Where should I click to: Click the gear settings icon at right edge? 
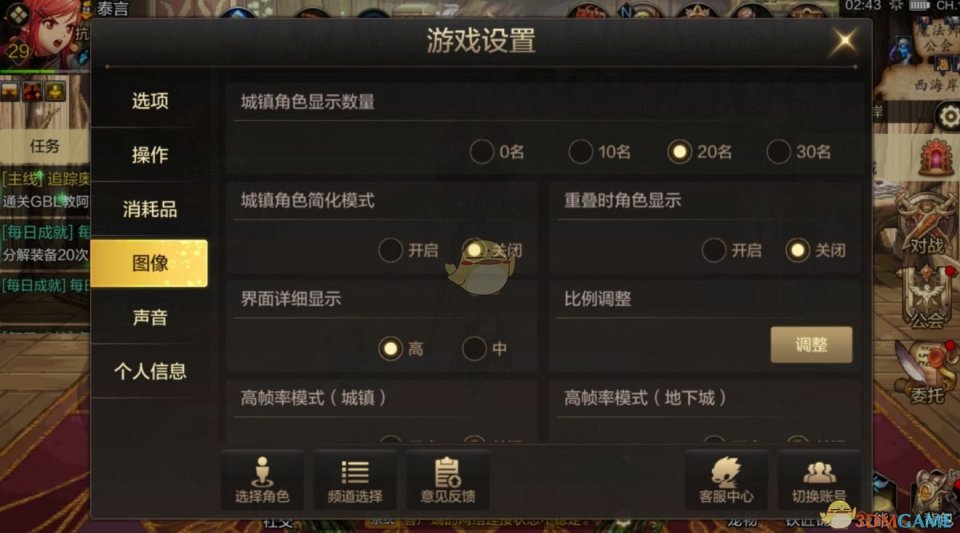(x=948, y=116)
